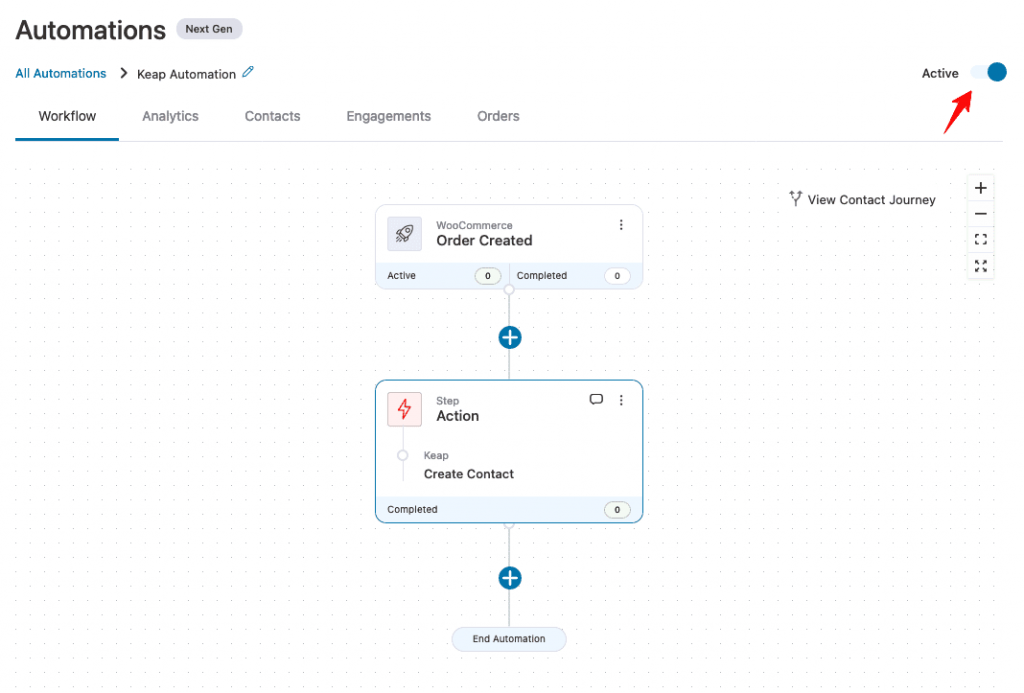Click the Keap Automation name text
1024x693 pixels.
[x=186, y=74]
